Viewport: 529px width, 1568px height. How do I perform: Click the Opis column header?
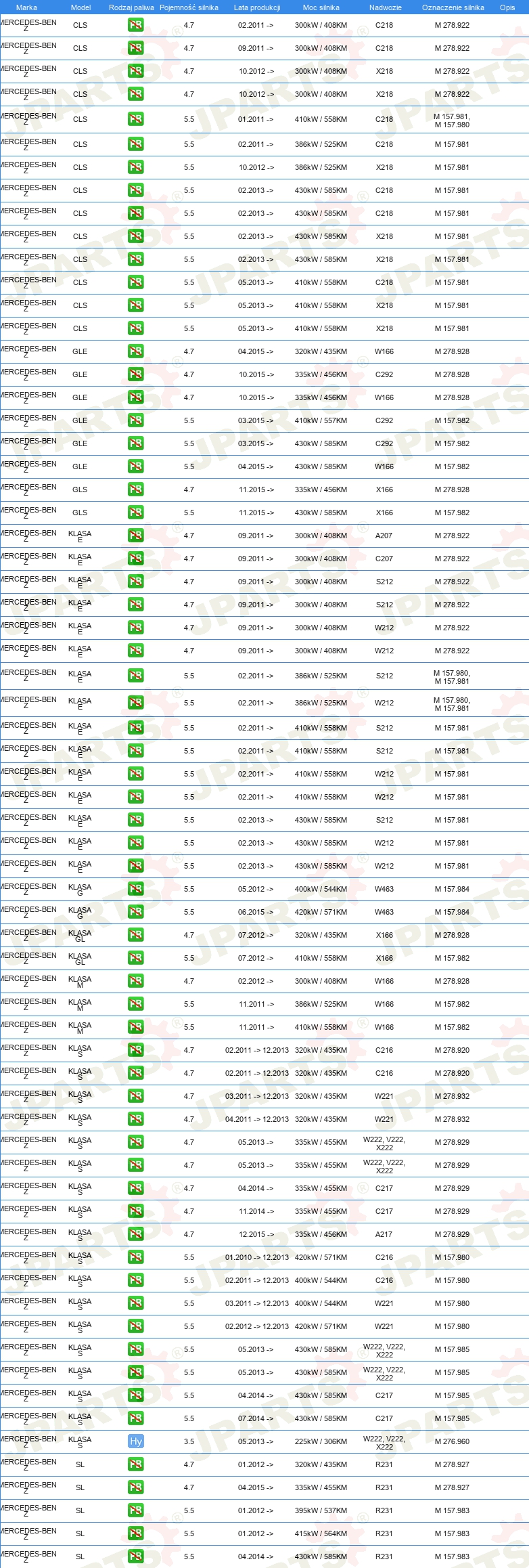click(507, 7)
